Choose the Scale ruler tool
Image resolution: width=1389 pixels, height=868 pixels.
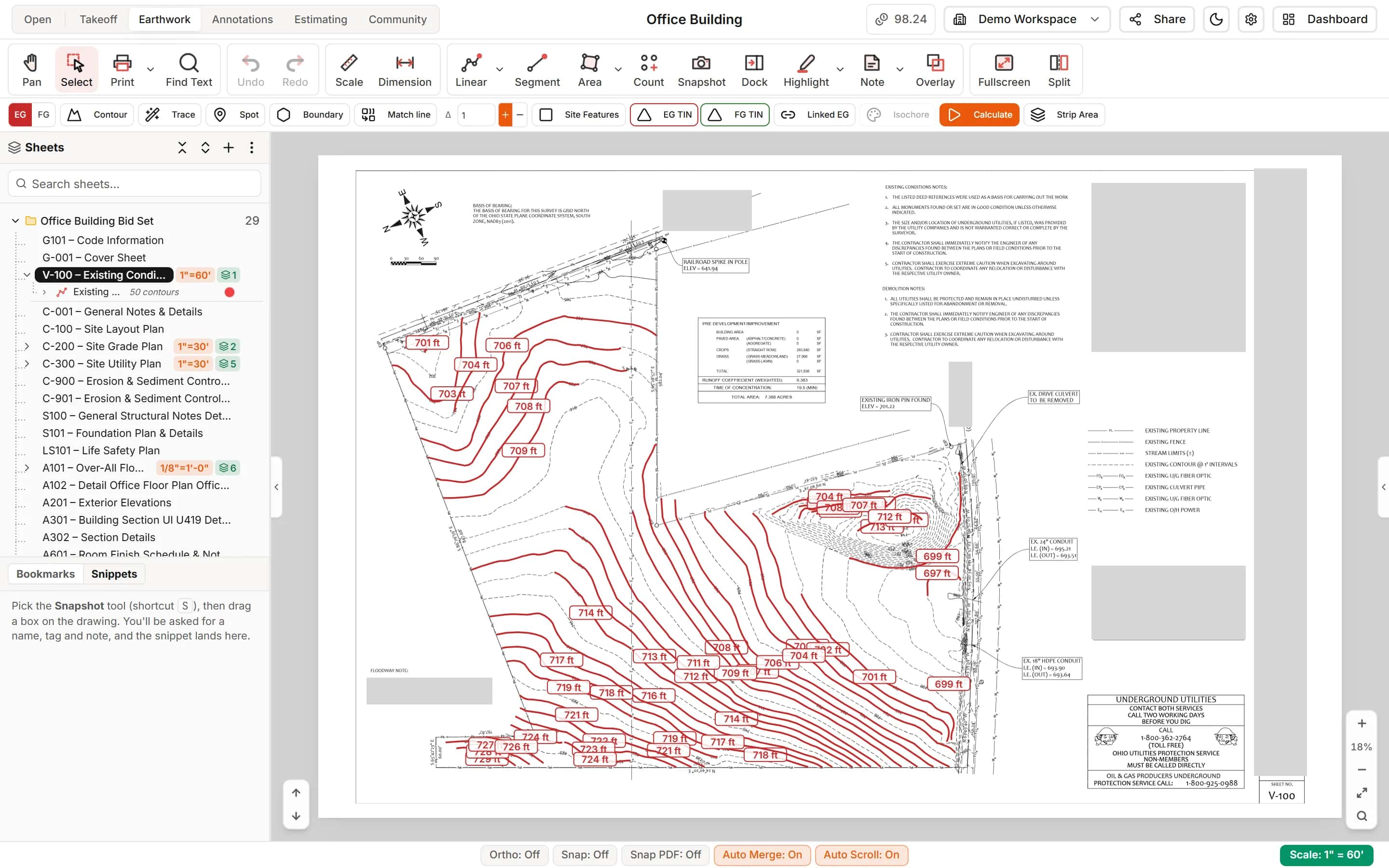point(349,70)
